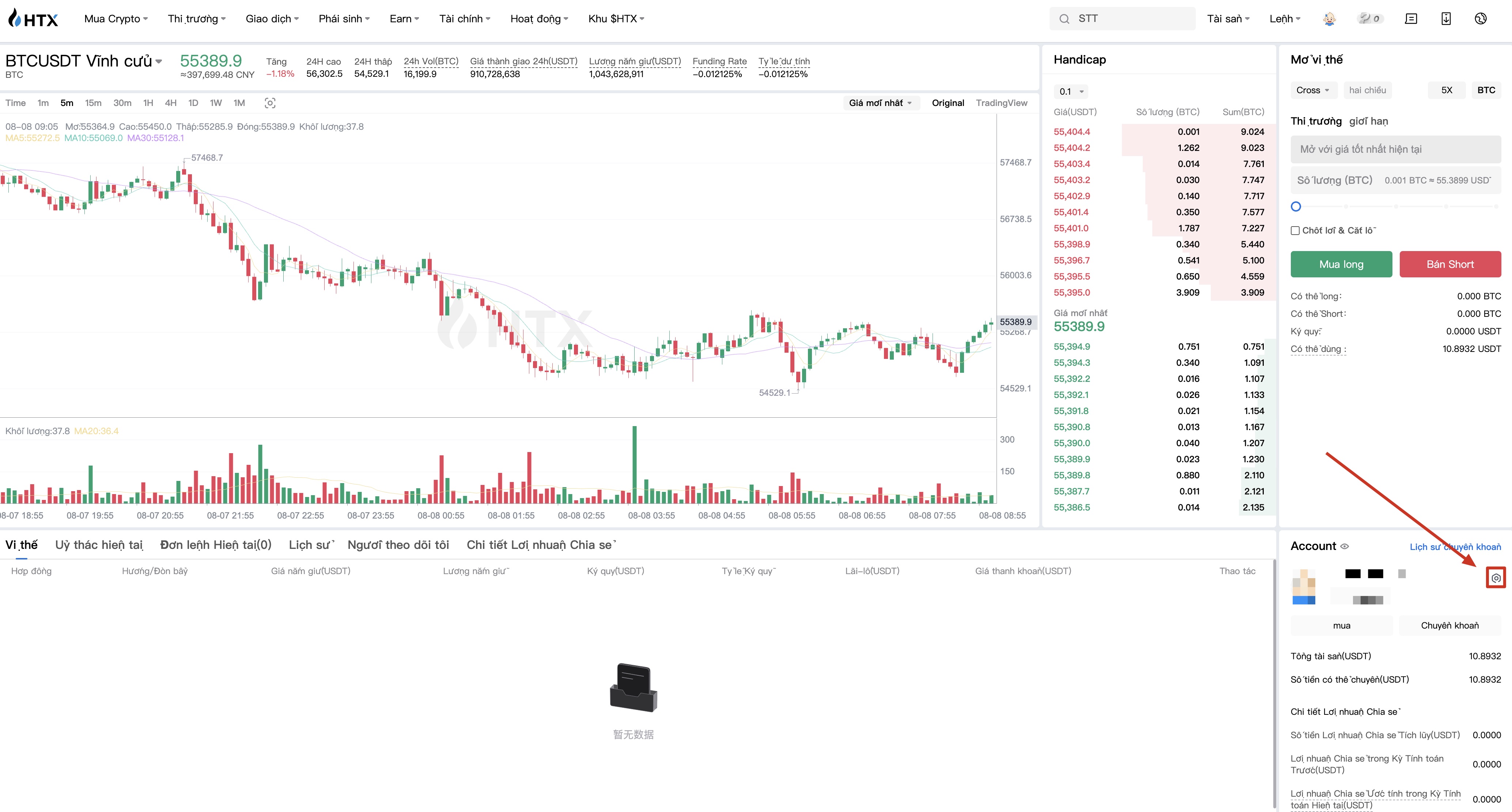Open the Lệnh dropdown

[1285, 19]
